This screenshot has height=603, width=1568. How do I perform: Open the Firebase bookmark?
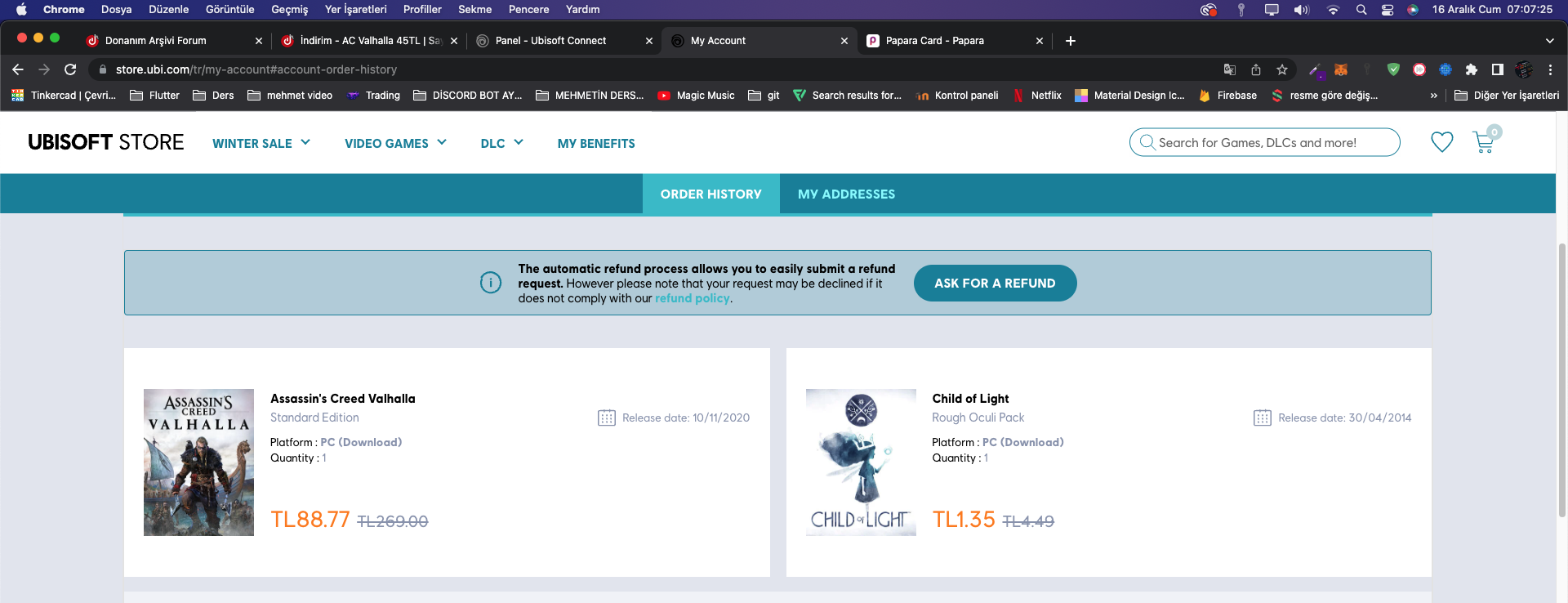(x=1227, y=96)
